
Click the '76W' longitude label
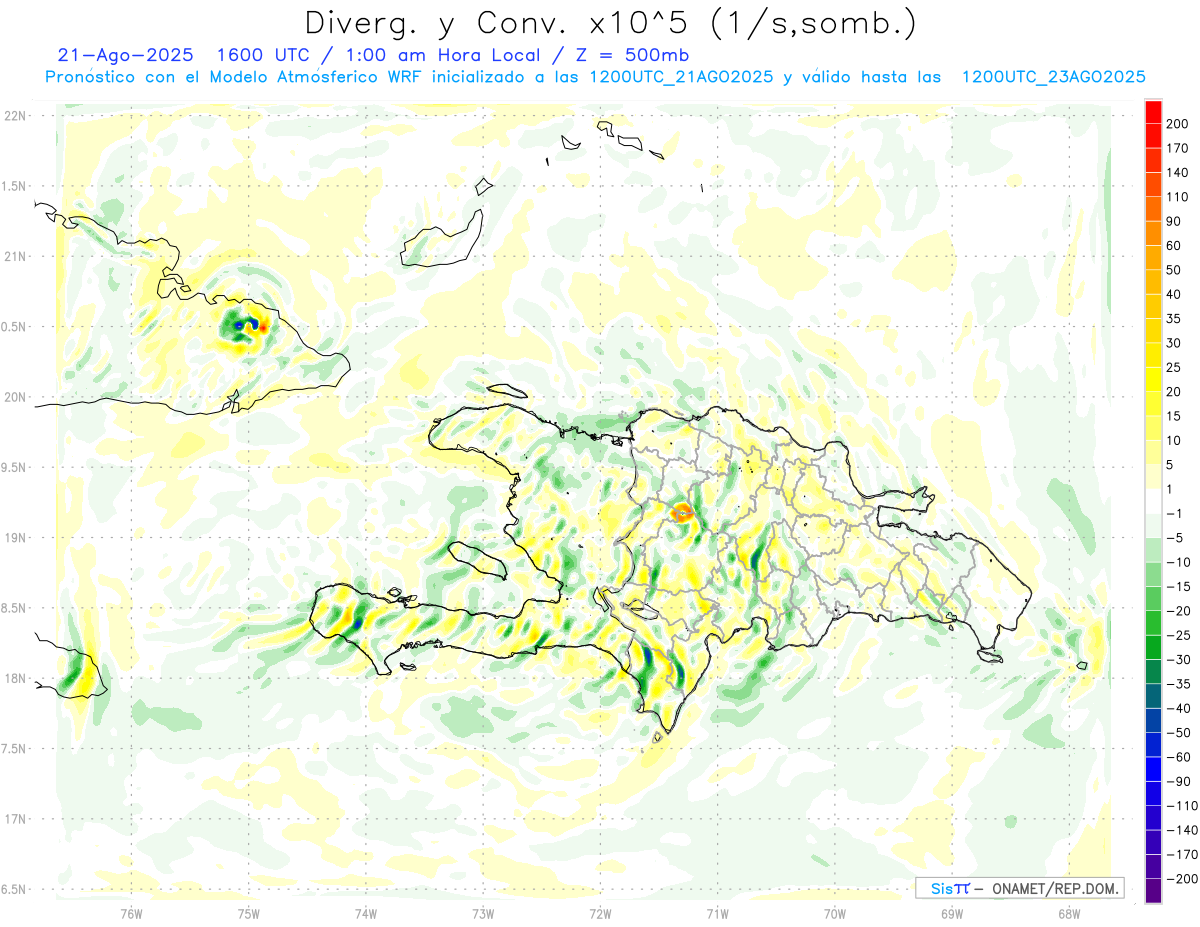131,913
